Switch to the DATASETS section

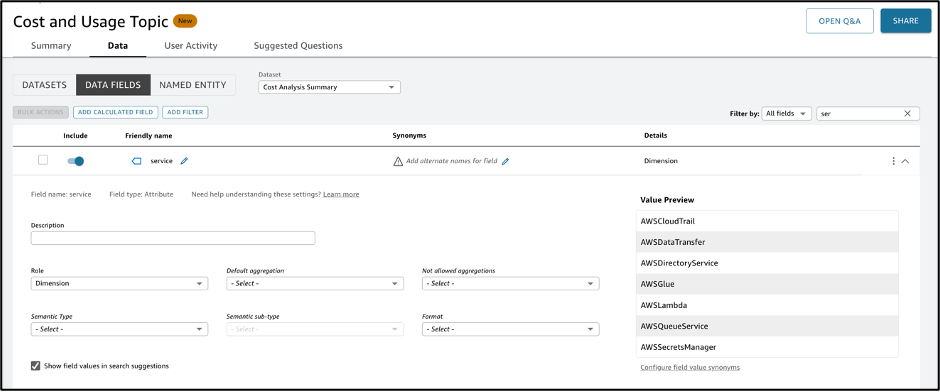tap(44, 85)
